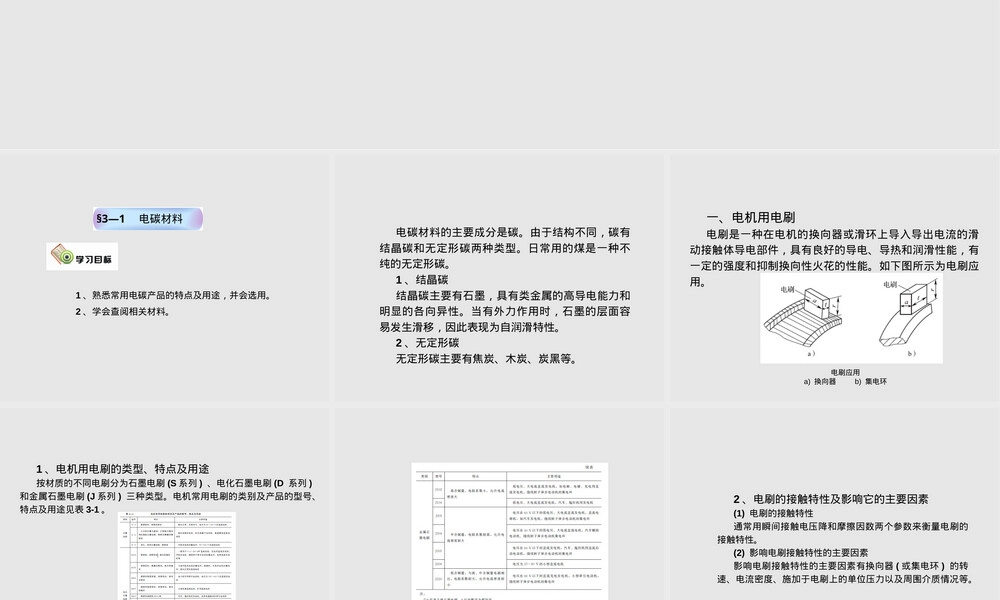Click caption label 'b) 集电环'

tap(871, 381)
